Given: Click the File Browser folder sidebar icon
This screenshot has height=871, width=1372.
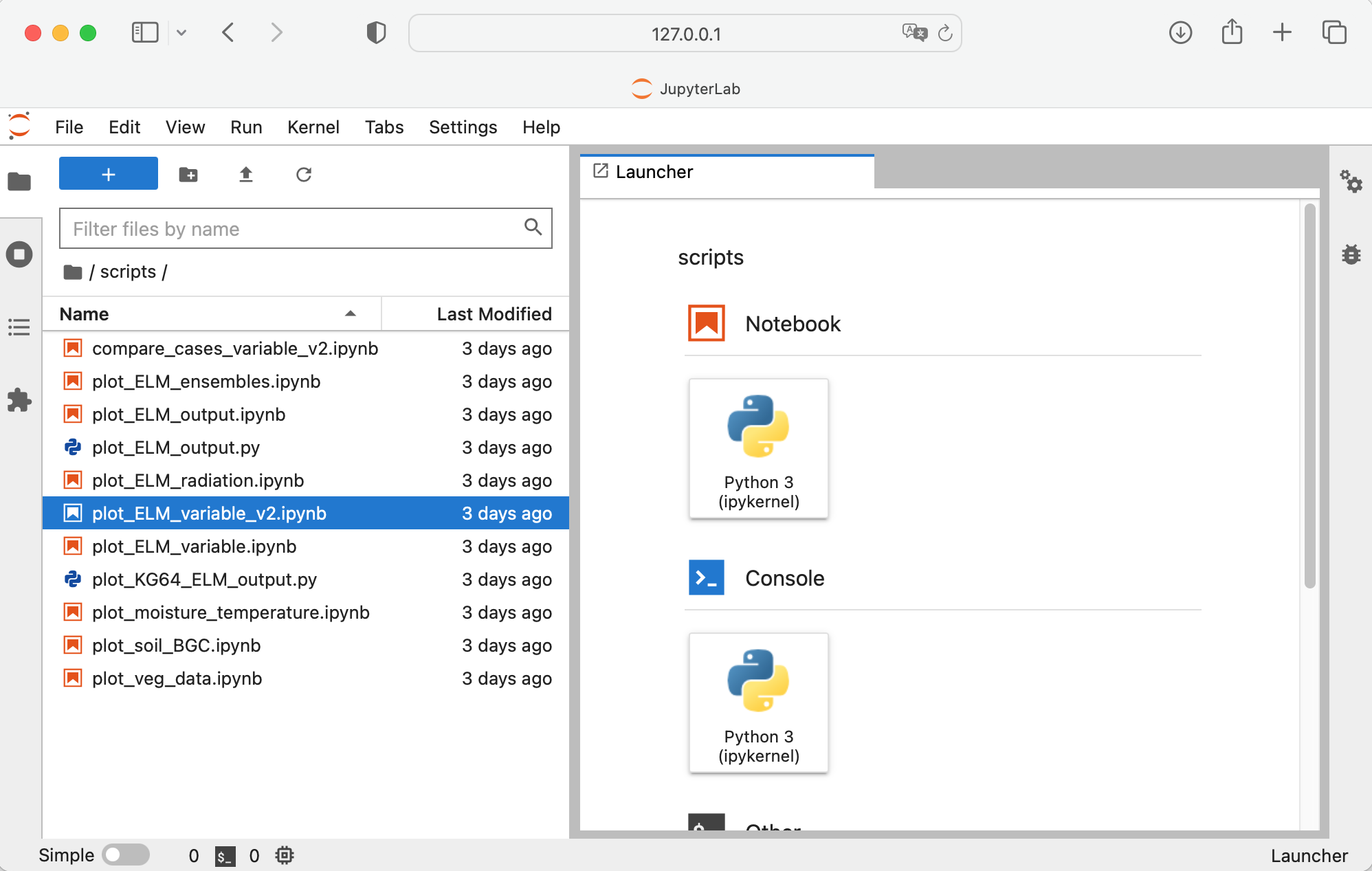Looking at the screenshot, I should point(19,181).
